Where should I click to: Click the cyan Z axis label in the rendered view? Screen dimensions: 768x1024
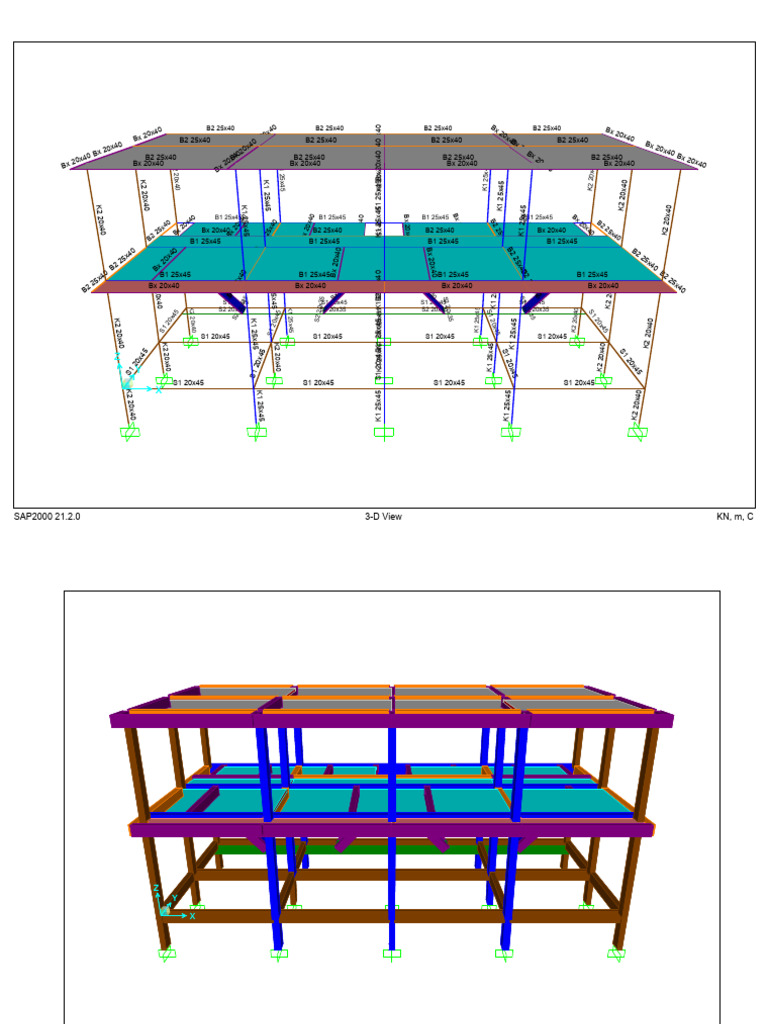[x=157, y=889]
